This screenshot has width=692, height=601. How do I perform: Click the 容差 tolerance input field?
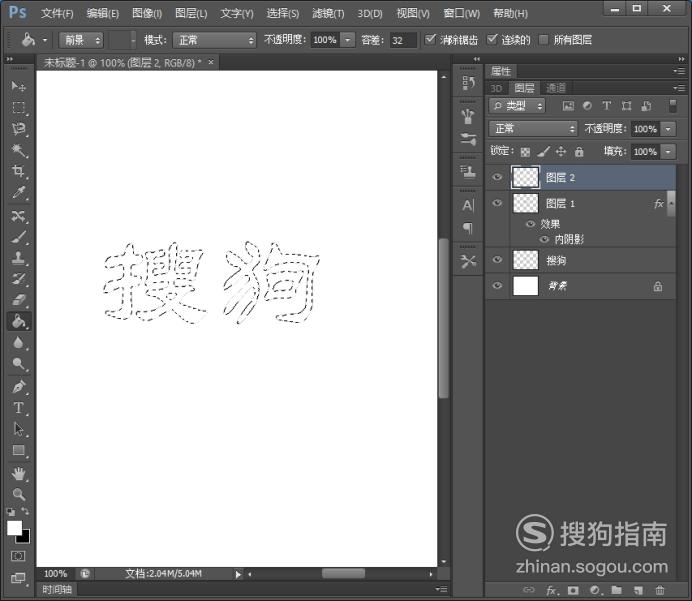pos(403,40)
